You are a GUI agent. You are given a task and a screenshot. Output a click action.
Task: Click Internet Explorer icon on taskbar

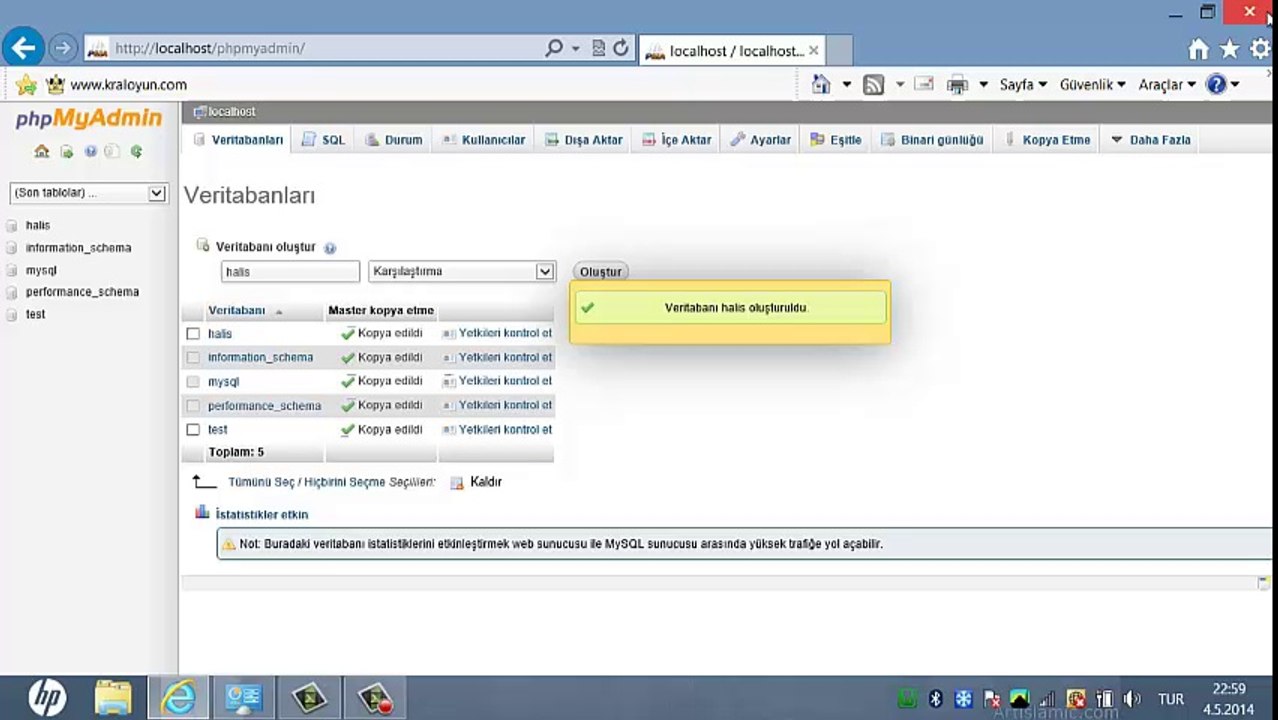[x=179, y=697]
